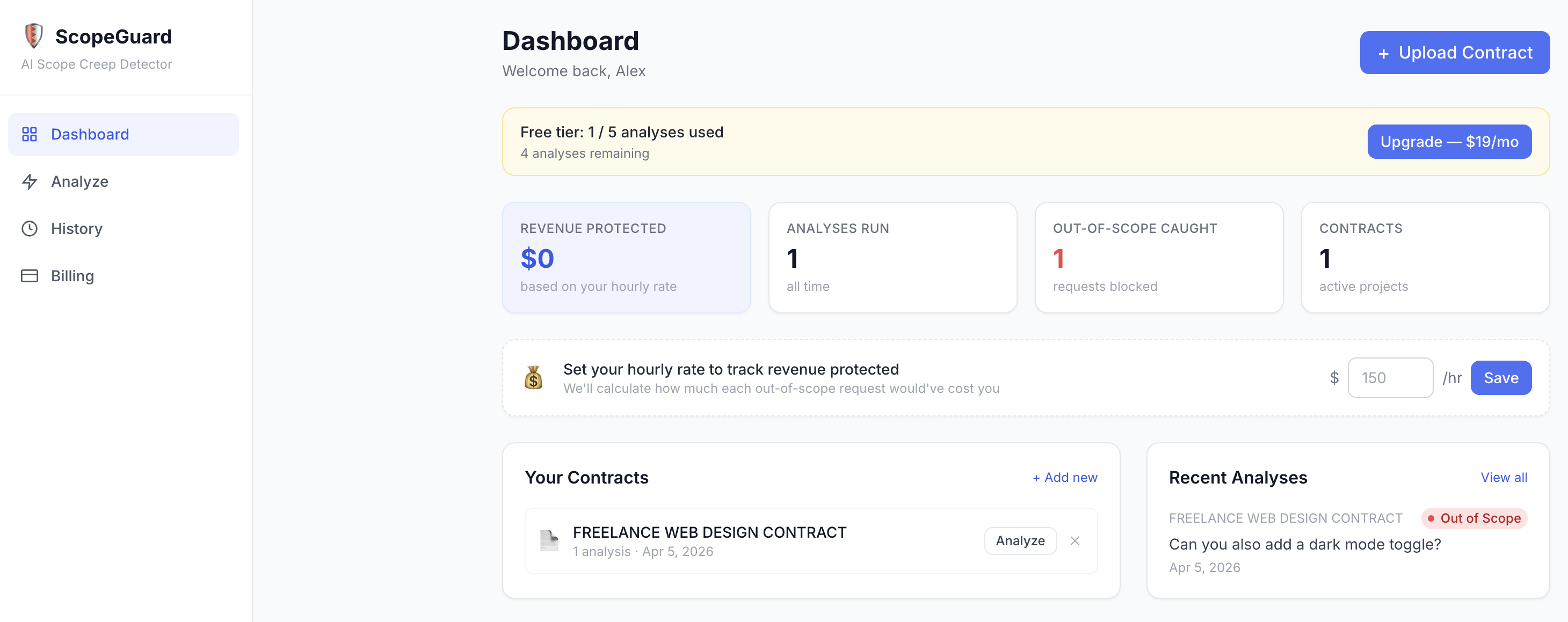Open View all recent analyses
Viewport: 1568px width, 622px height.
[x=1504, y=478]
